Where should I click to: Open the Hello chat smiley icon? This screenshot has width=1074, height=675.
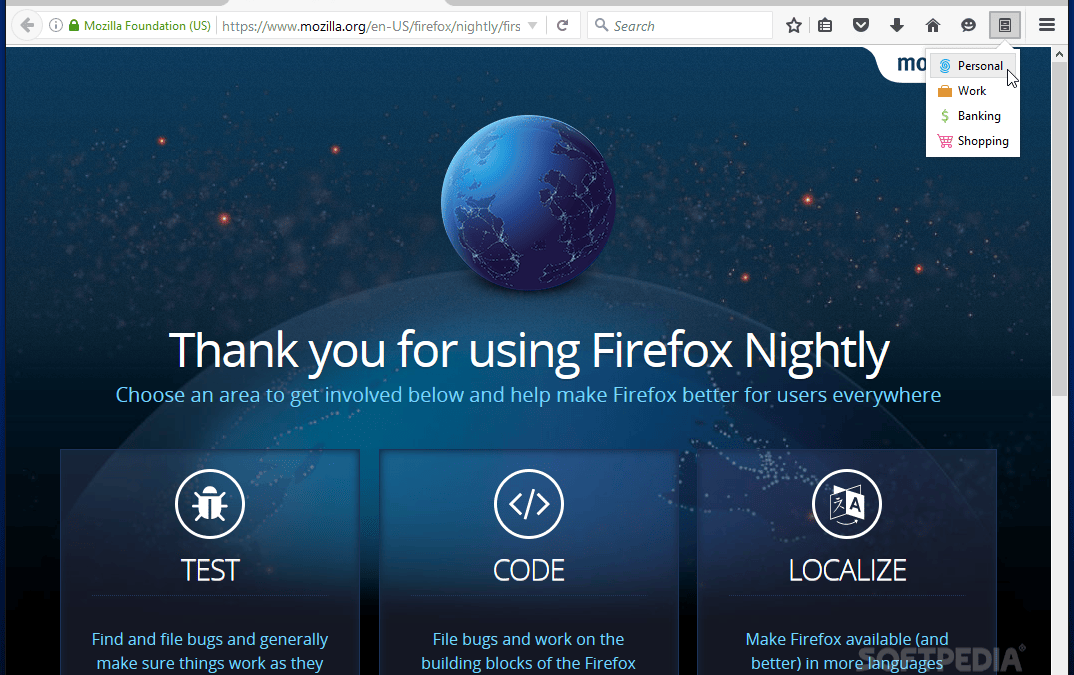tap(968, 25)
